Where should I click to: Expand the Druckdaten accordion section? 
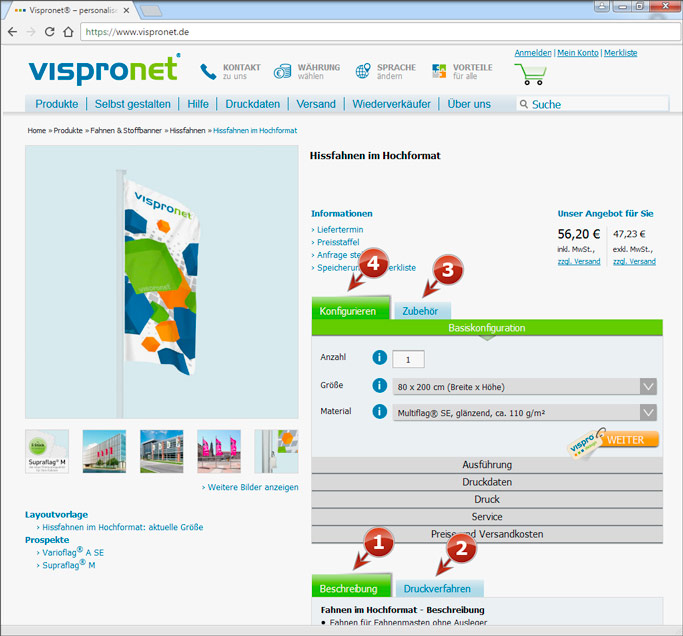click(487, 482)
